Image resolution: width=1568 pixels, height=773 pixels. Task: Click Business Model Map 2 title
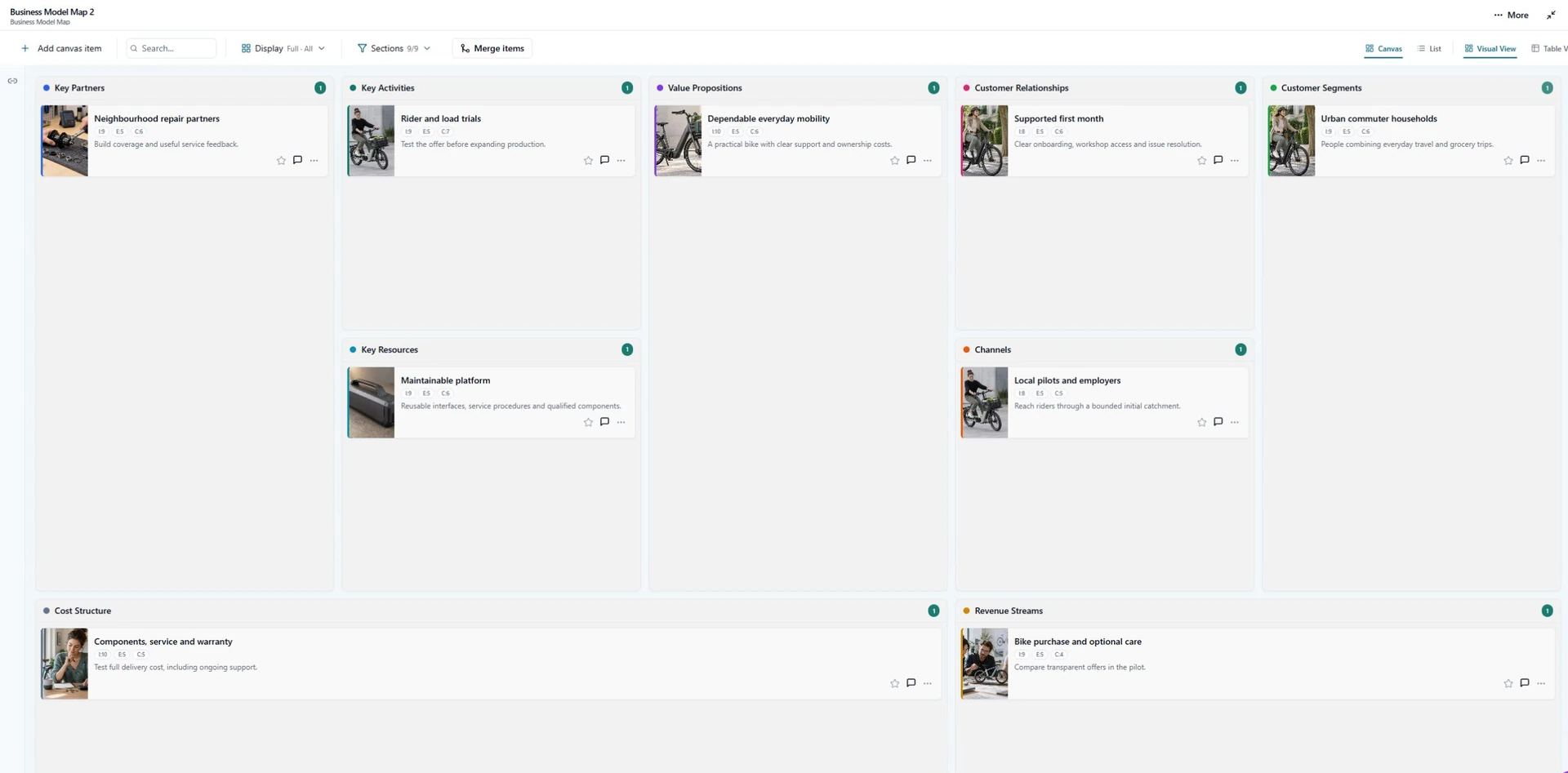51,11
